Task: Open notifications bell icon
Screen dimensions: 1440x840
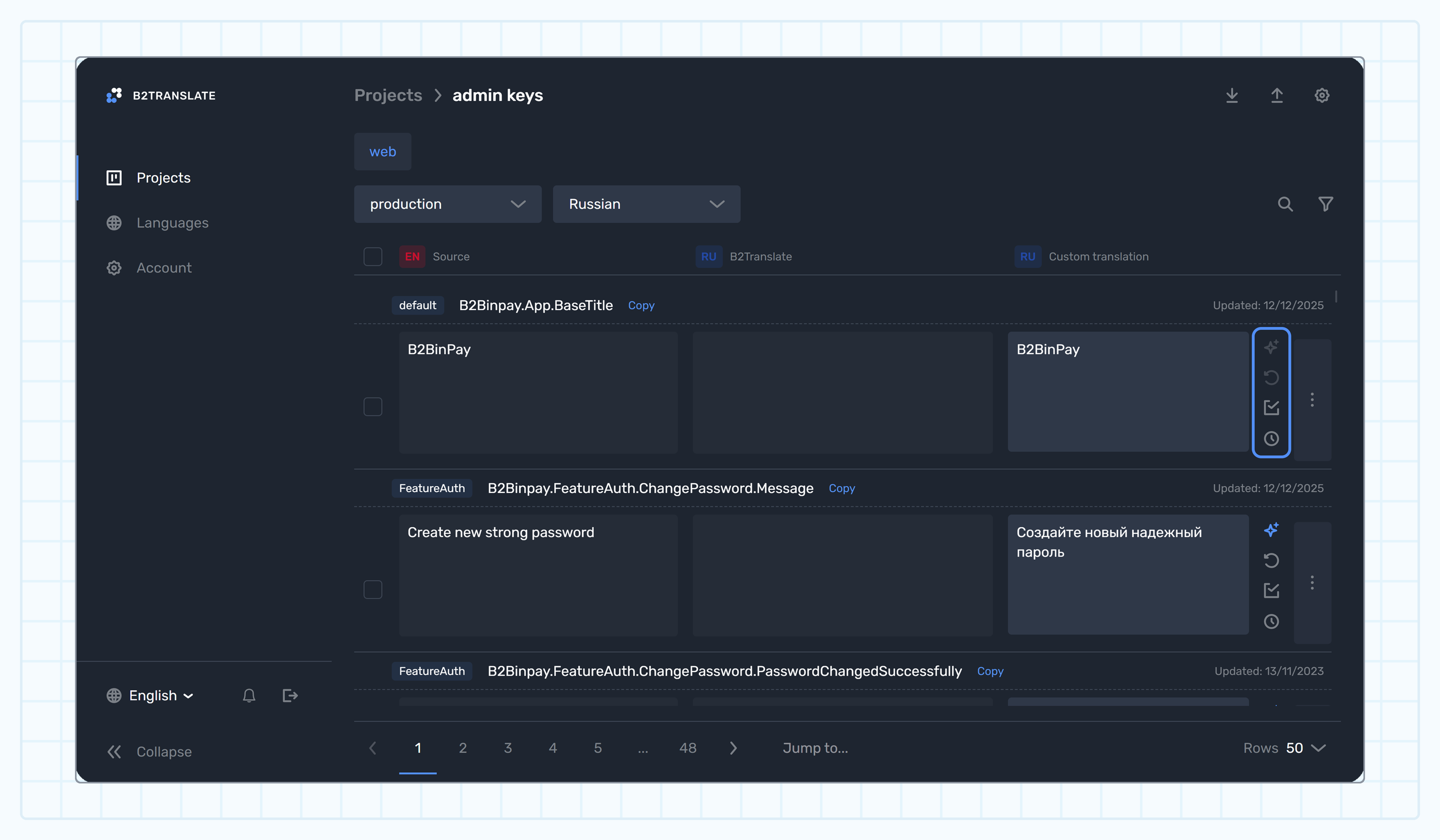Action: click(x=248, y=695)
